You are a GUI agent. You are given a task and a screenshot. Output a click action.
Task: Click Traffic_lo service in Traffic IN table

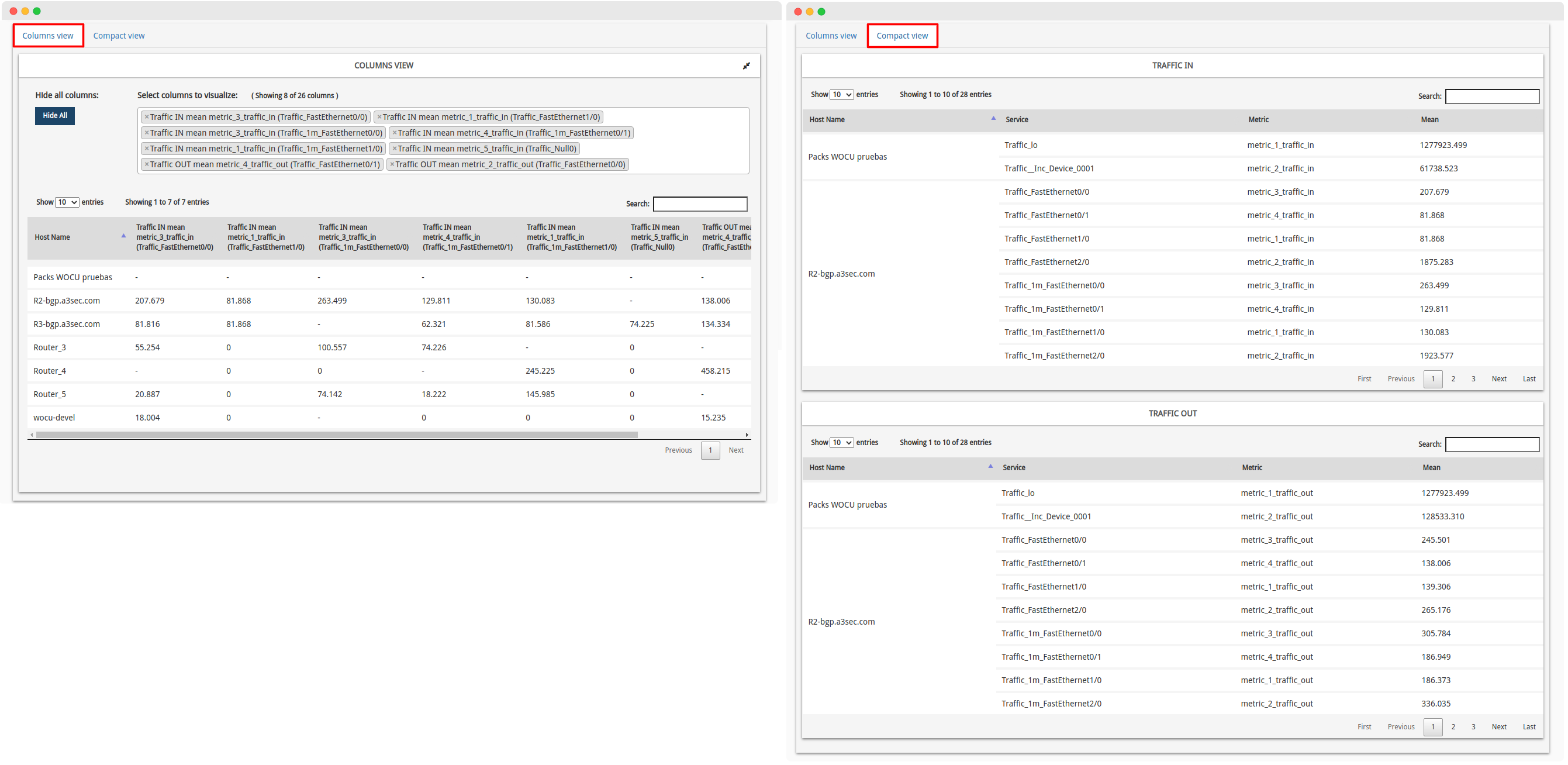click(1020, 146)
